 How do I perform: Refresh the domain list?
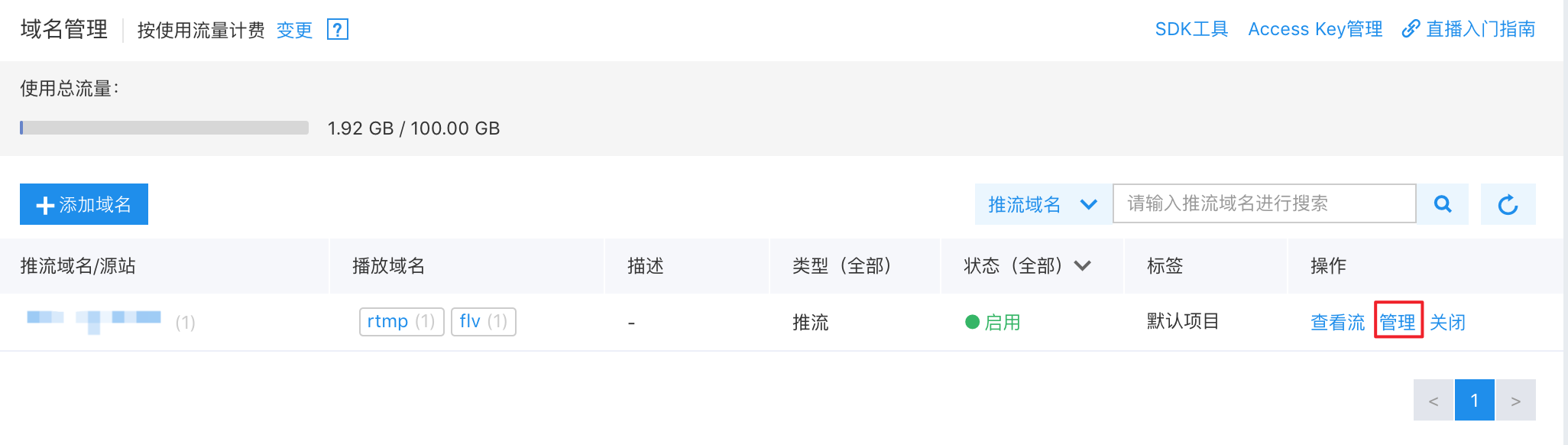click(1508, 204)
